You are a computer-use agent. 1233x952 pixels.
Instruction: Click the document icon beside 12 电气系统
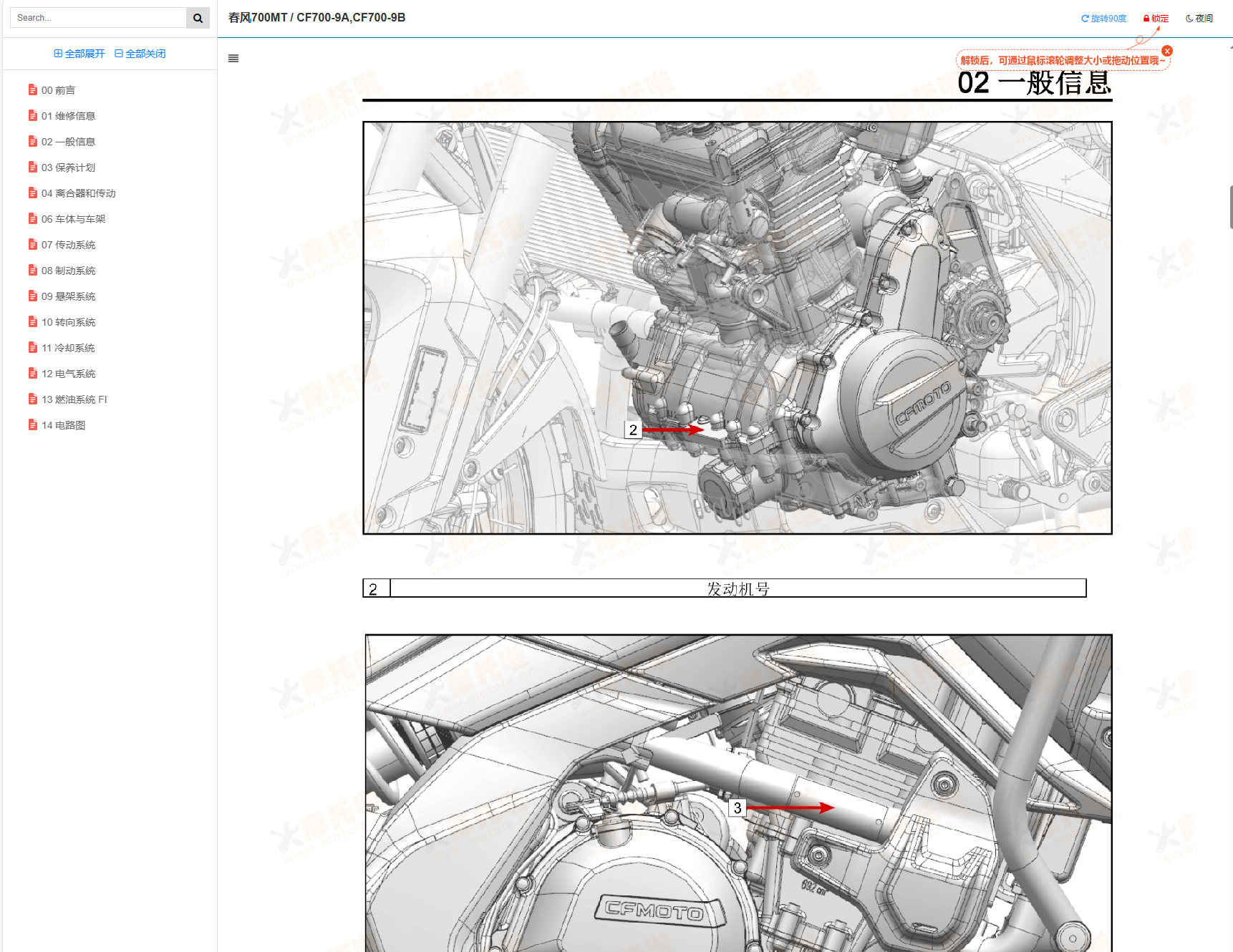pyautogui.click(x=33, y=373)
